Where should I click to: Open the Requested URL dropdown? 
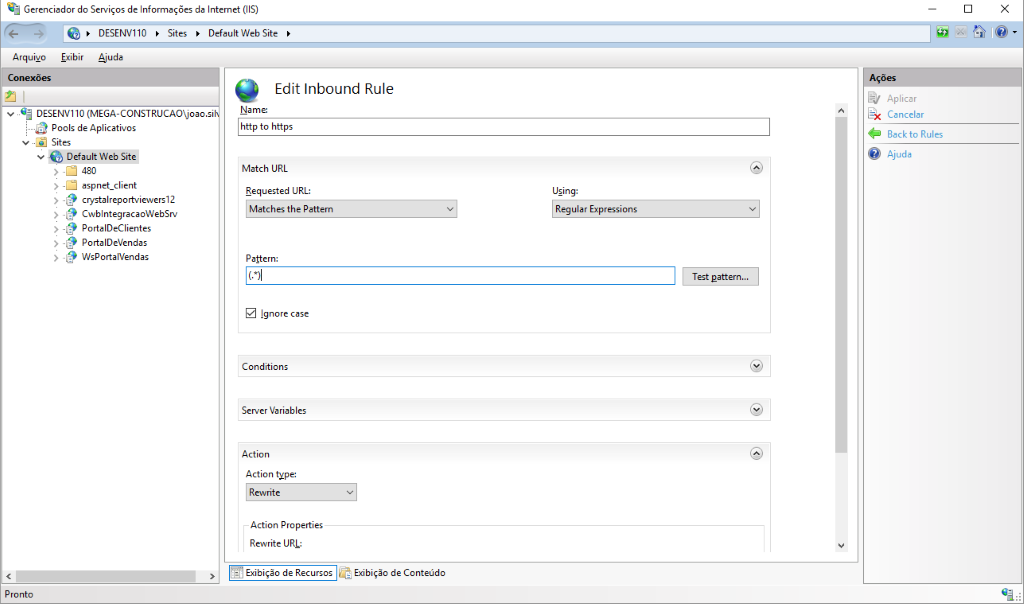click(x=351, y=209)
